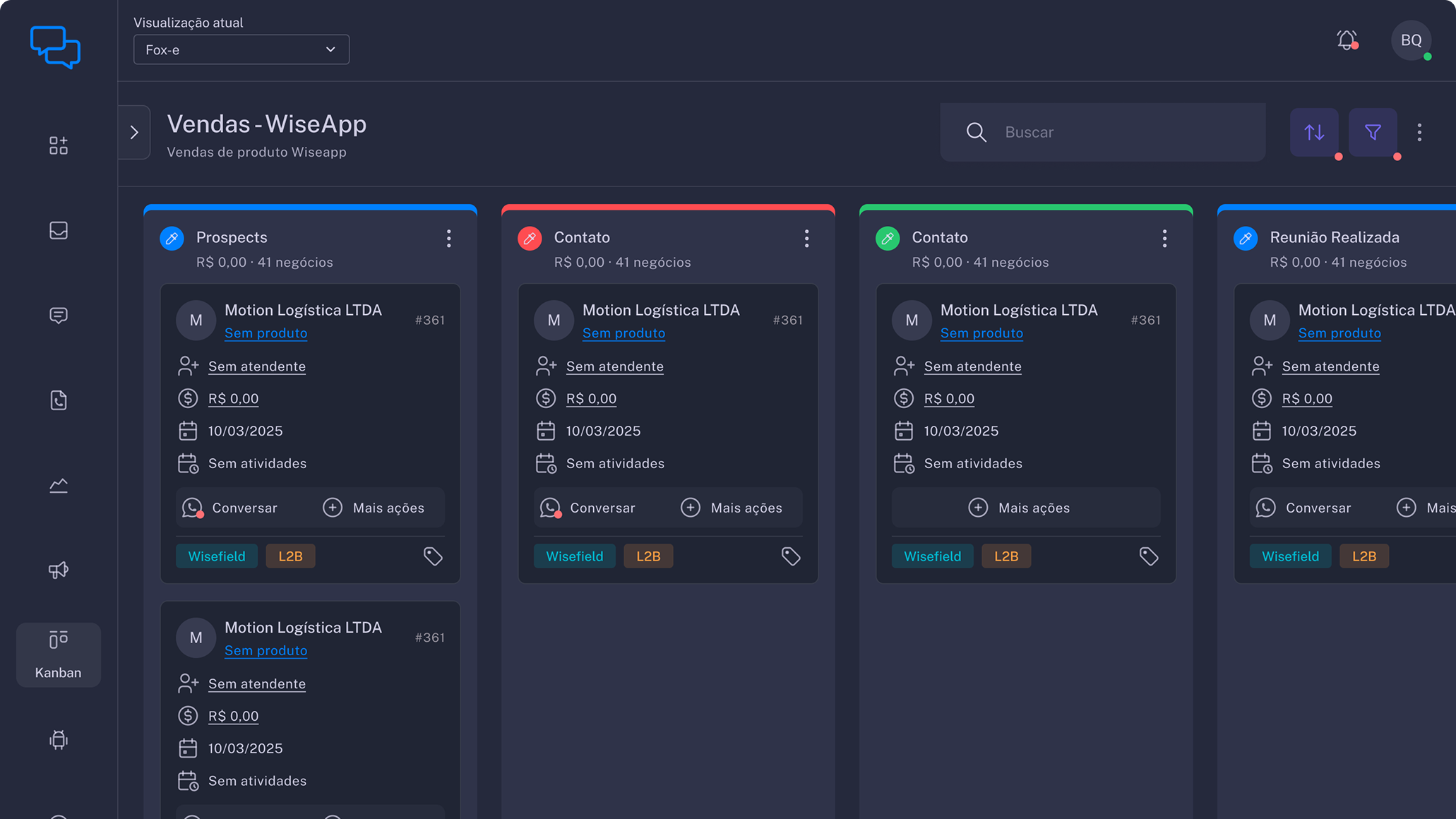Open the filter funnel button
This screenshot has height=819, width=1456.
[x=1373, y=132]
